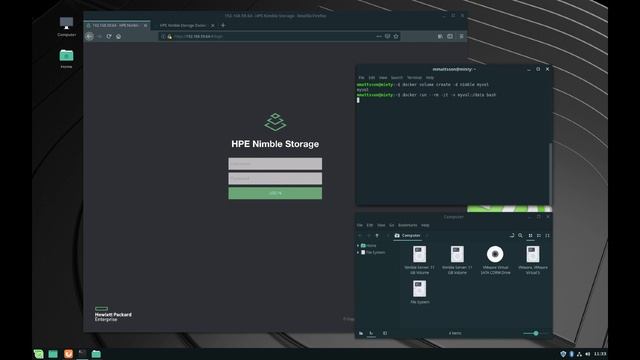The height and width of the screenshot is (360, 640).
Task: Toggle location entry in file manager toolbar
Action: (x=512, y=236)
